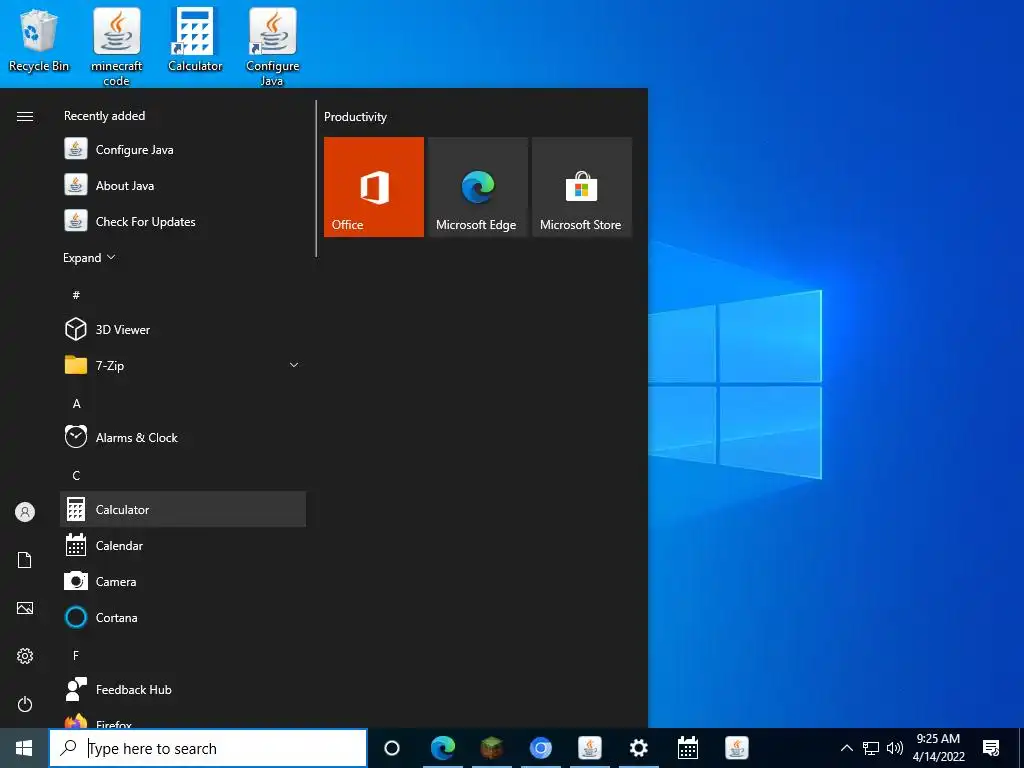
Task: Click the Recently added heading
Action: [x=104, y=116]
